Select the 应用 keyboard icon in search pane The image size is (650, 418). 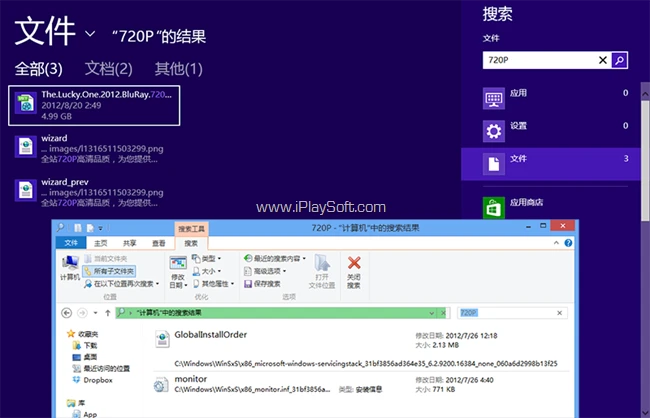click(x=494, y=99)
